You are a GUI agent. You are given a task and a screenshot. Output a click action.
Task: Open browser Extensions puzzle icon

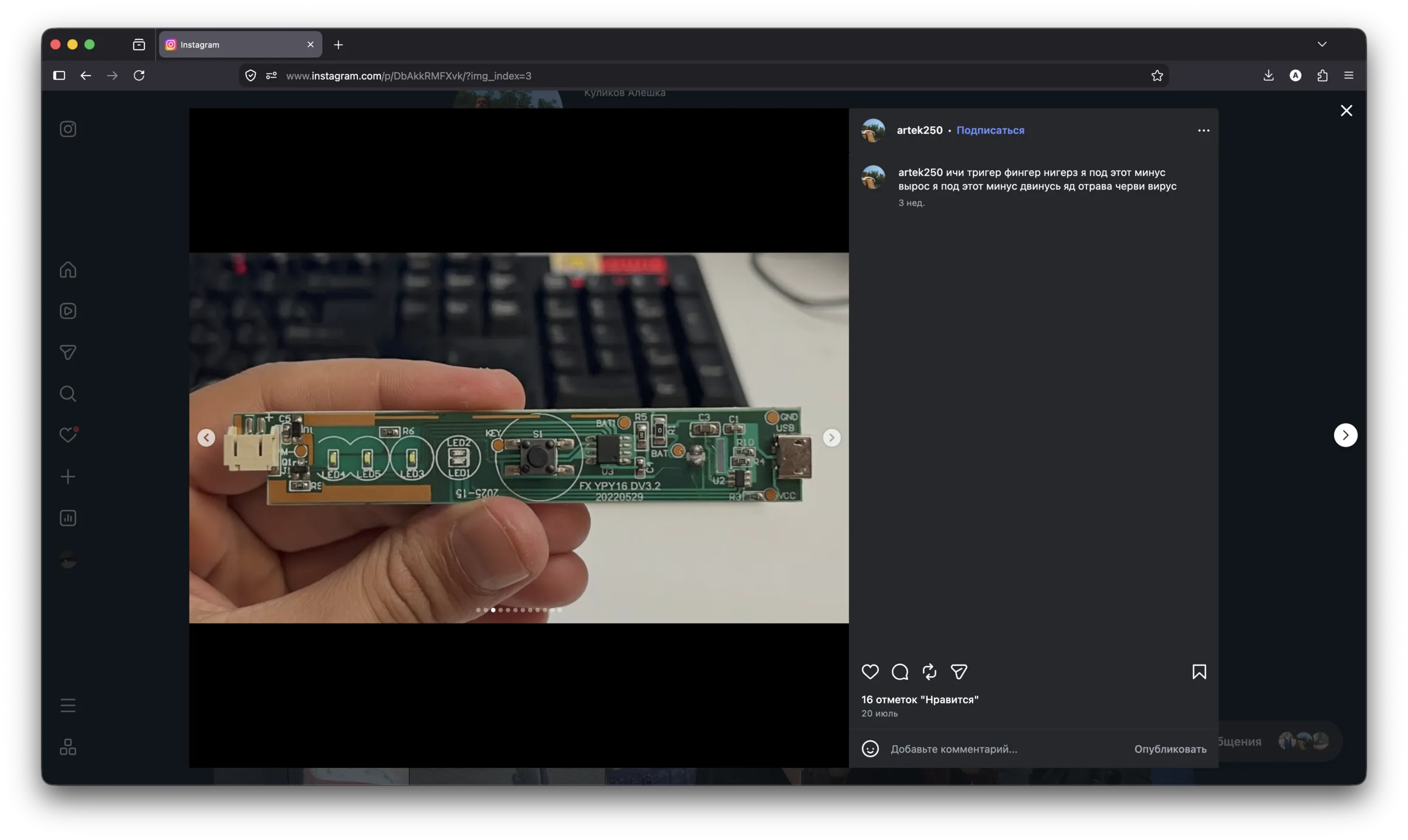click(1322, 76)
